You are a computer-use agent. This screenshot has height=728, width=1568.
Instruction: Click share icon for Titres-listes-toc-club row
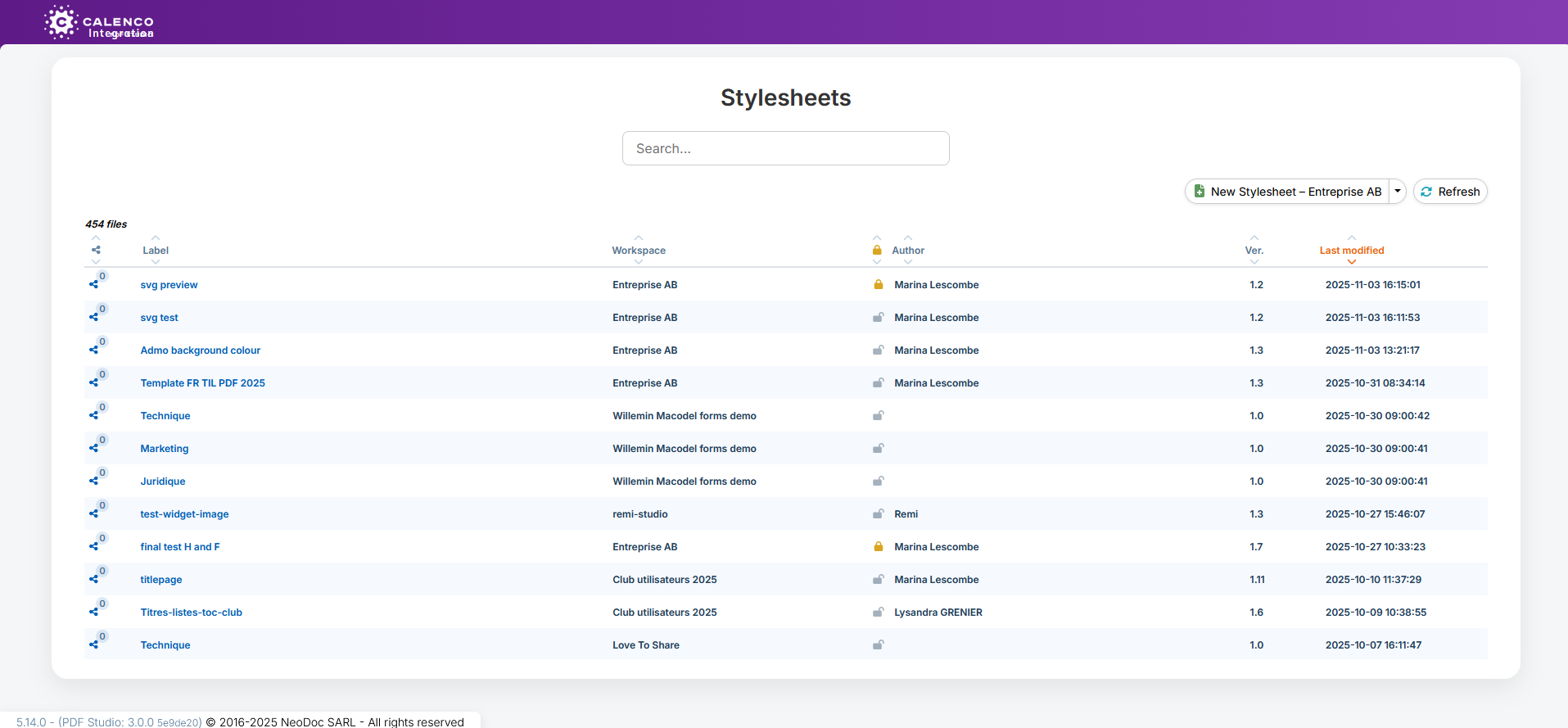pos(94,612)
